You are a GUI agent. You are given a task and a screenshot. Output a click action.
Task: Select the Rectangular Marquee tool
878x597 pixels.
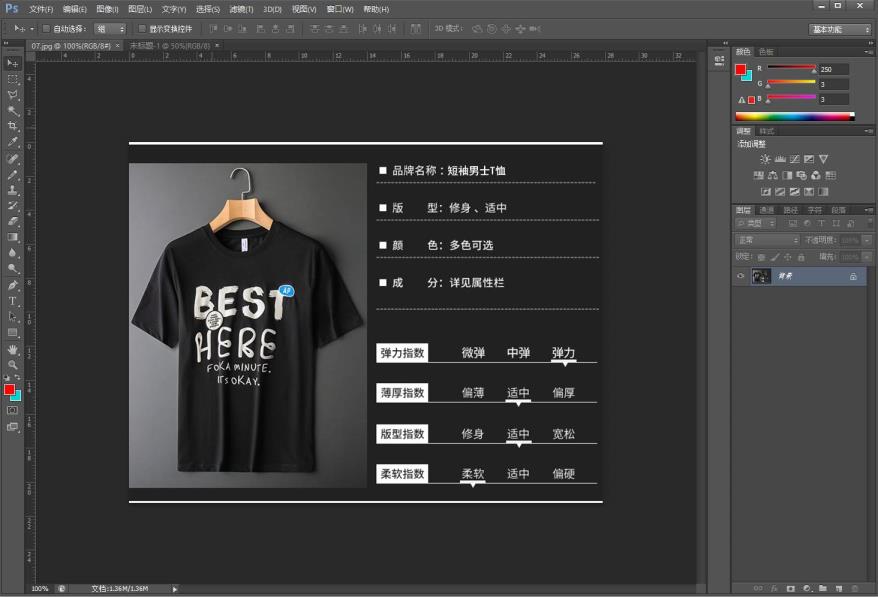[x=12, y=80]
